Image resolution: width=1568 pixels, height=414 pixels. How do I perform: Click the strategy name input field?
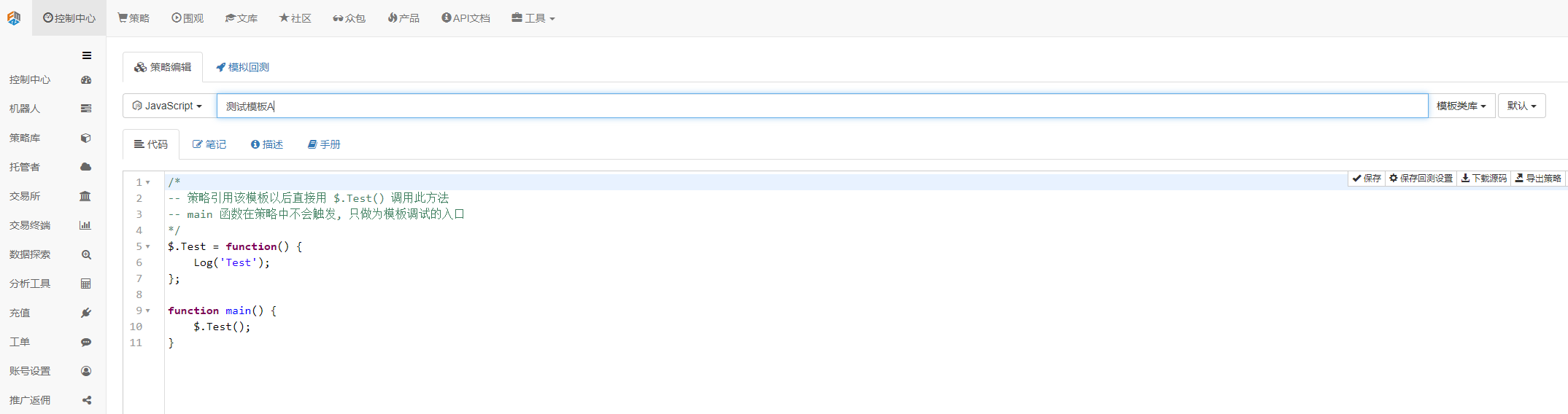pyautogui.click(x=822, y=106)
